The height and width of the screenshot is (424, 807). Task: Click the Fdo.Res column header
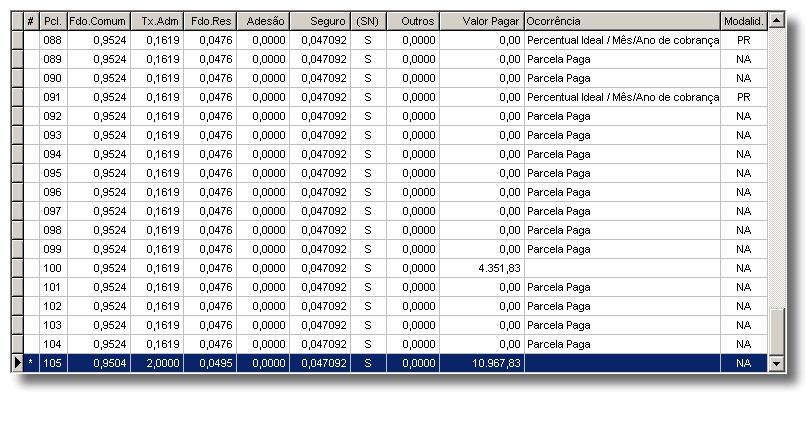pos(210,21)
